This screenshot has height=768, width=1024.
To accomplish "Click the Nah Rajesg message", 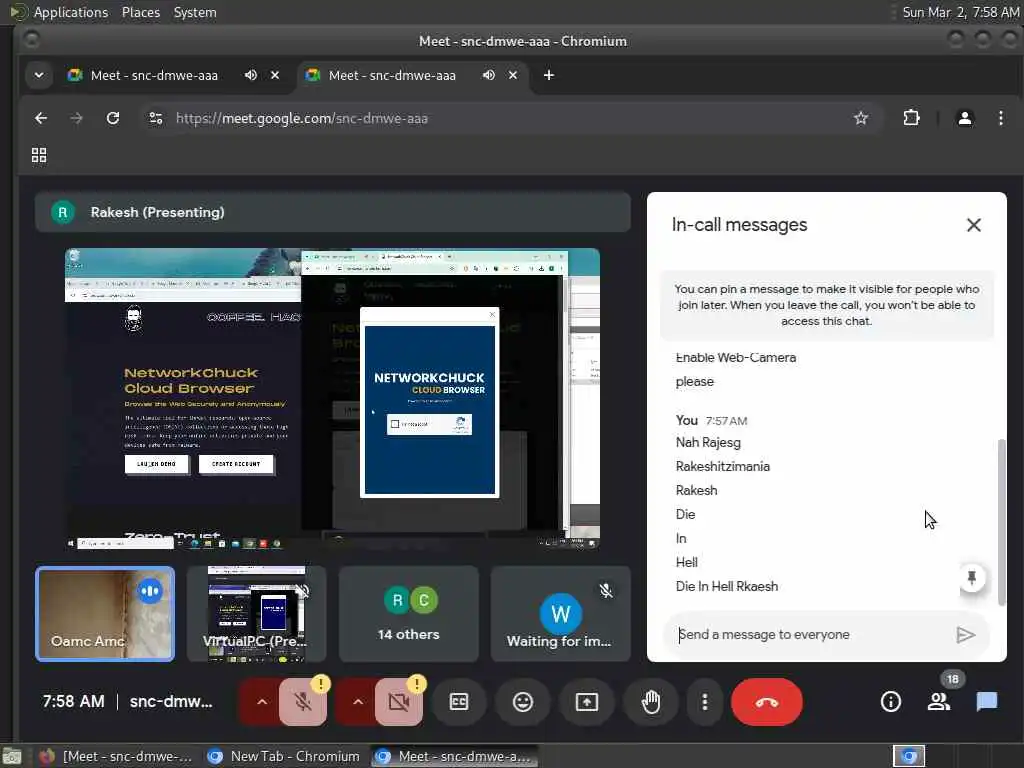I will pyautogui.click(x=708, y=443).
